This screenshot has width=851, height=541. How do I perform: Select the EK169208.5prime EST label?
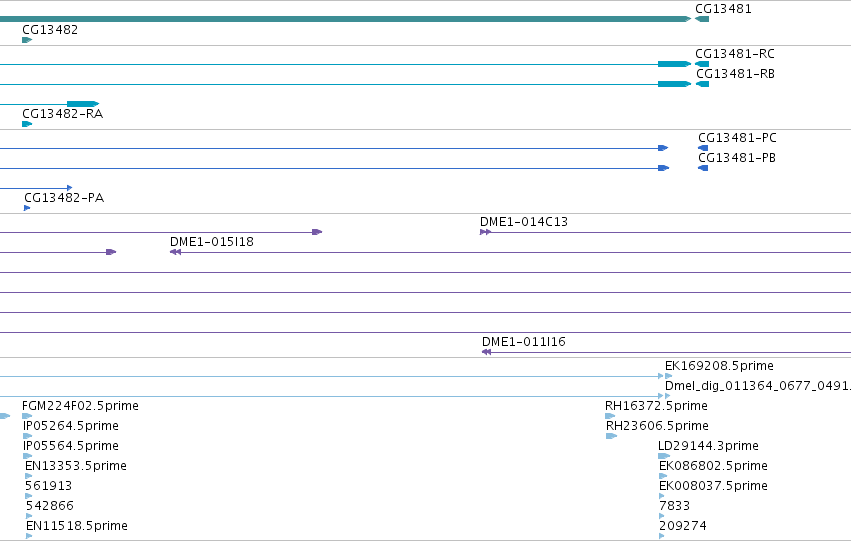click(719, 366)
